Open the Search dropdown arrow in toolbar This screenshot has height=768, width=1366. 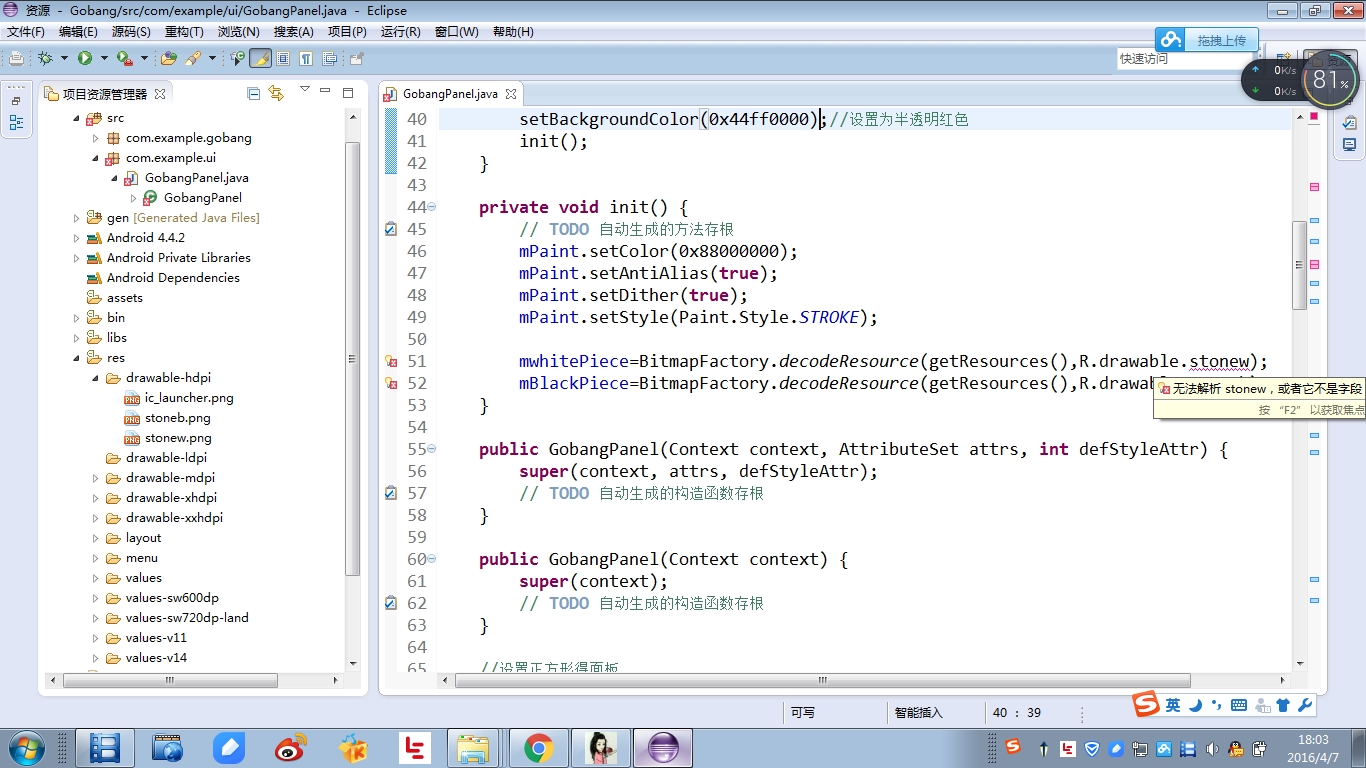tap(211, 58)
